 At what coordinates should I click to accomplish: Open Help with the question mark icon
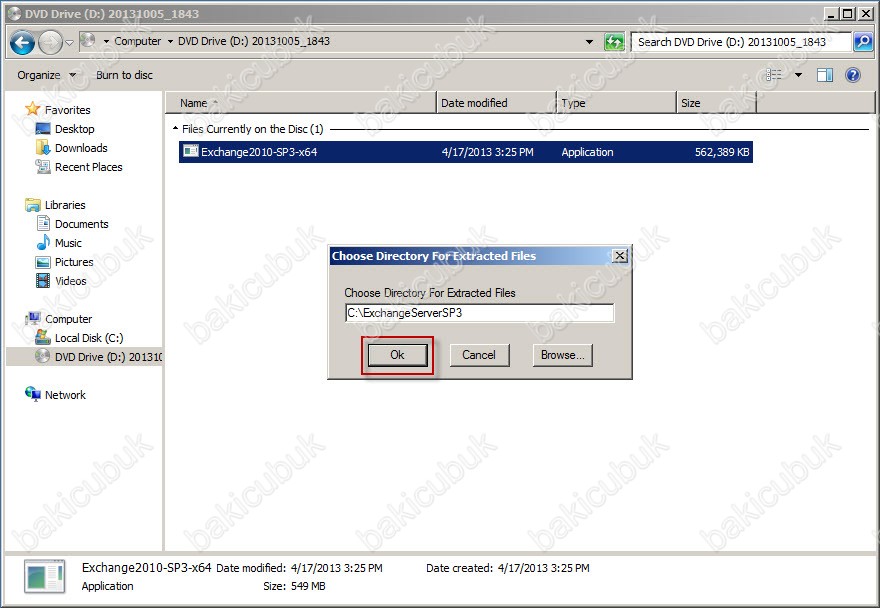coord(852,75)
